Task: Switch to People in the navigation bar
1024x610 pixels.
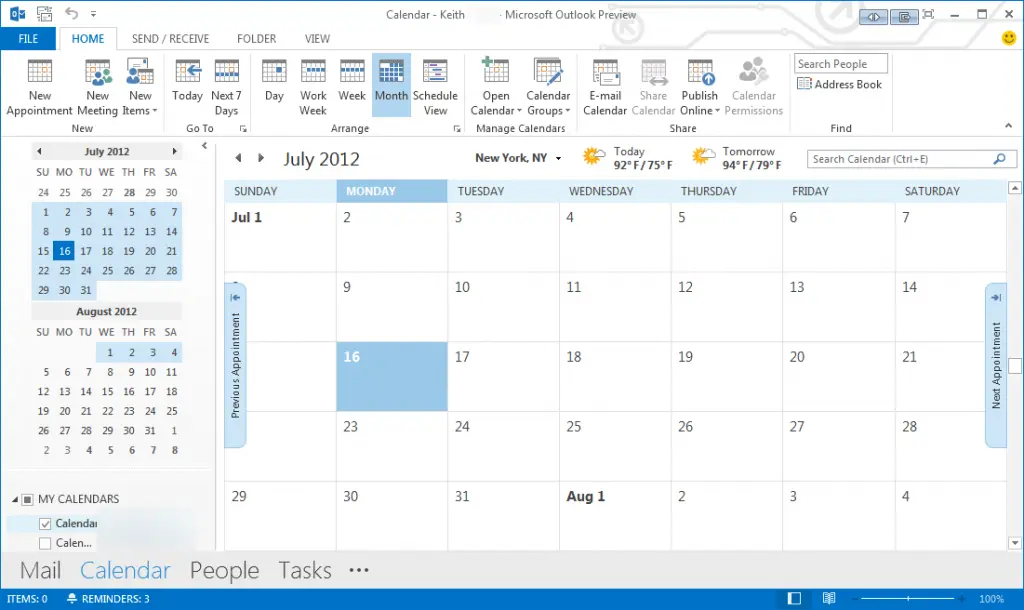Action: click(x=224, y=570)
